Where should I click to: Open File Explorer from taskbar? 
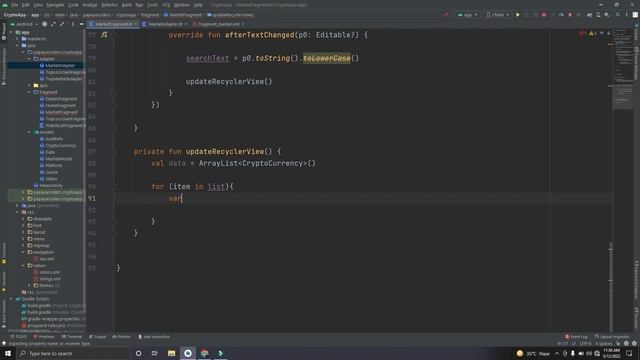pos(171,353)
